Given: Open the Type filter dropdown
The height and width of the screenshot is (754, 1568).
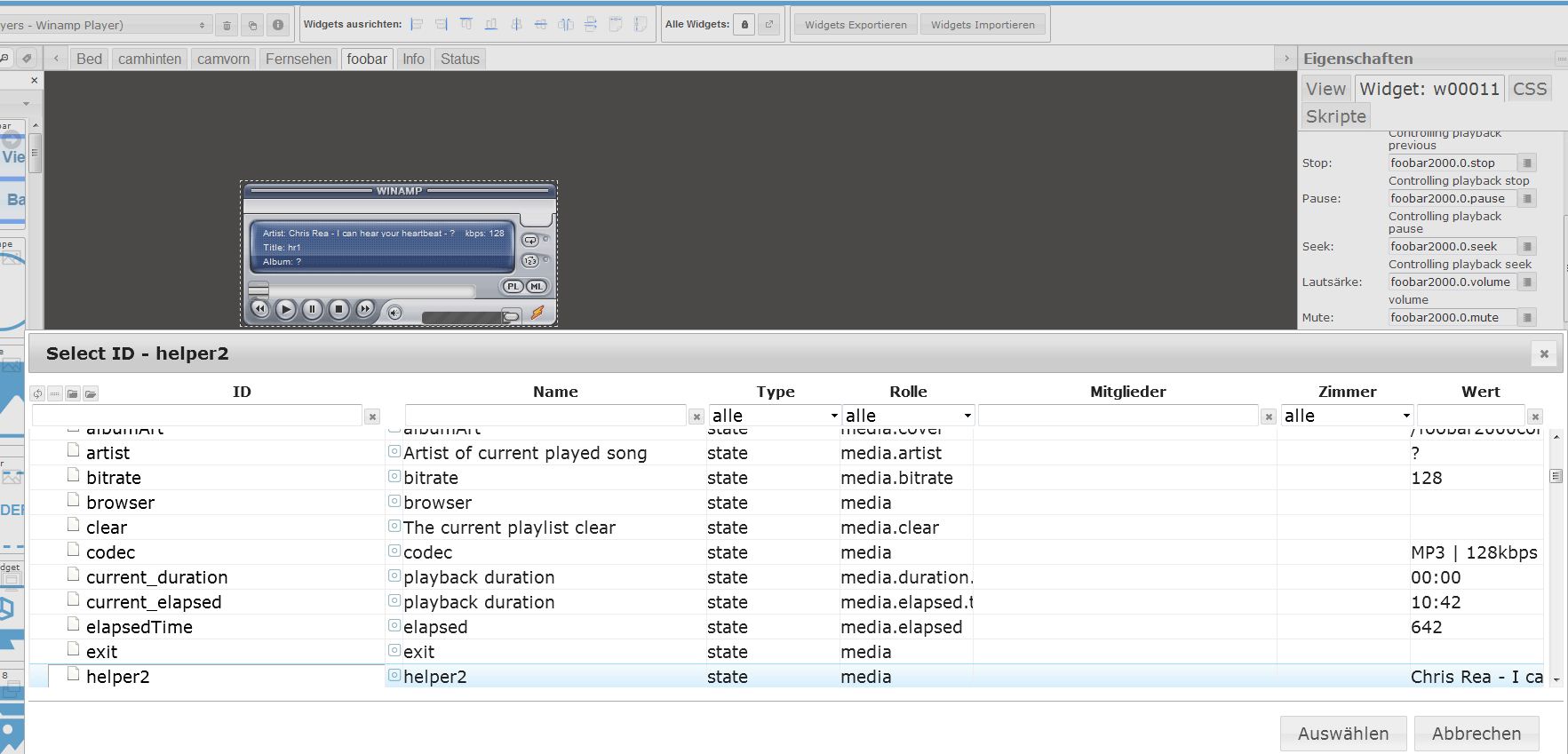Looking at the screenshot, I should 774,416.
